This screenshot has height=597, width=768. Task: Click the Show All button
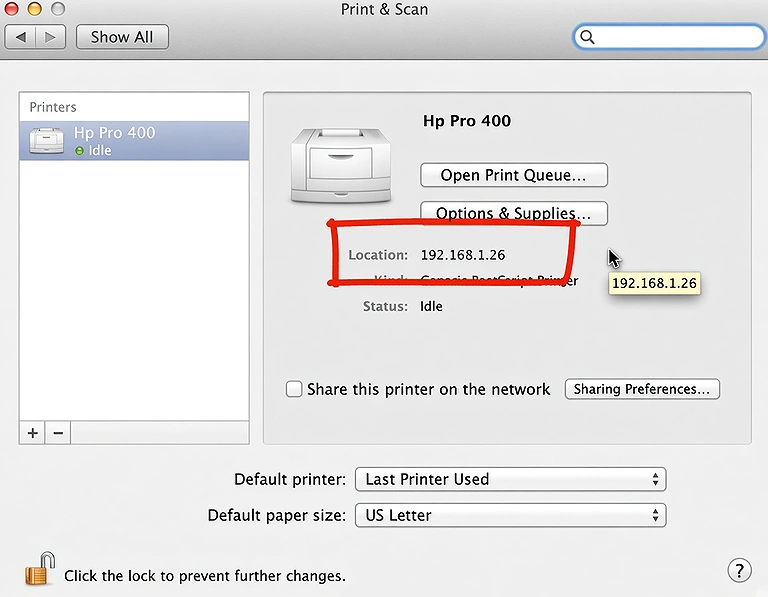tap(122, 37)
